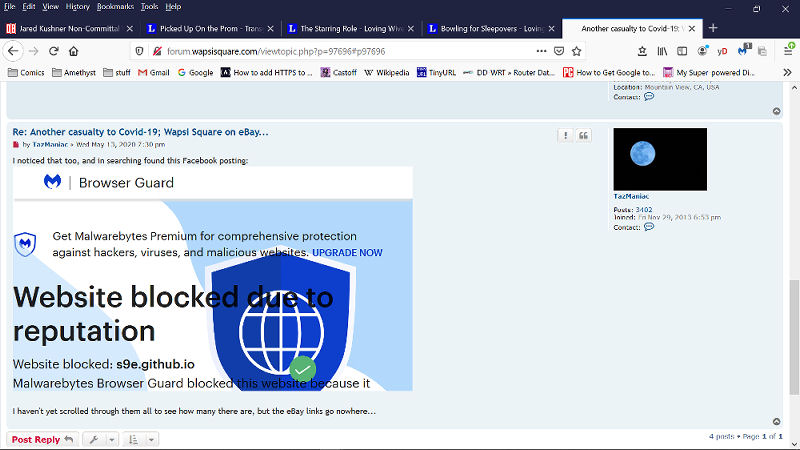
Task: Close the Bowling for Sleepovers tab
Action: (551, 29)
